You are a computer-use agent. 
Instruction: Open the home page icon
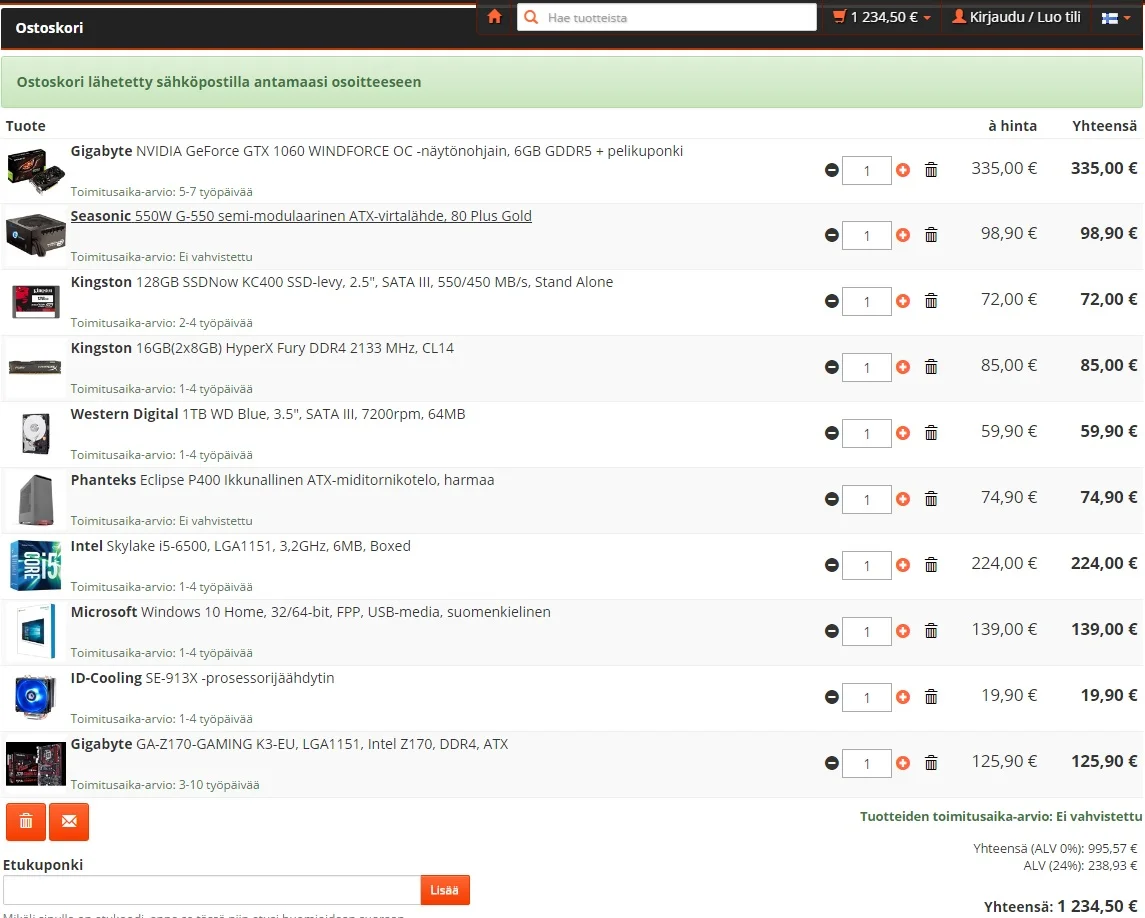(x=494, y=17)
